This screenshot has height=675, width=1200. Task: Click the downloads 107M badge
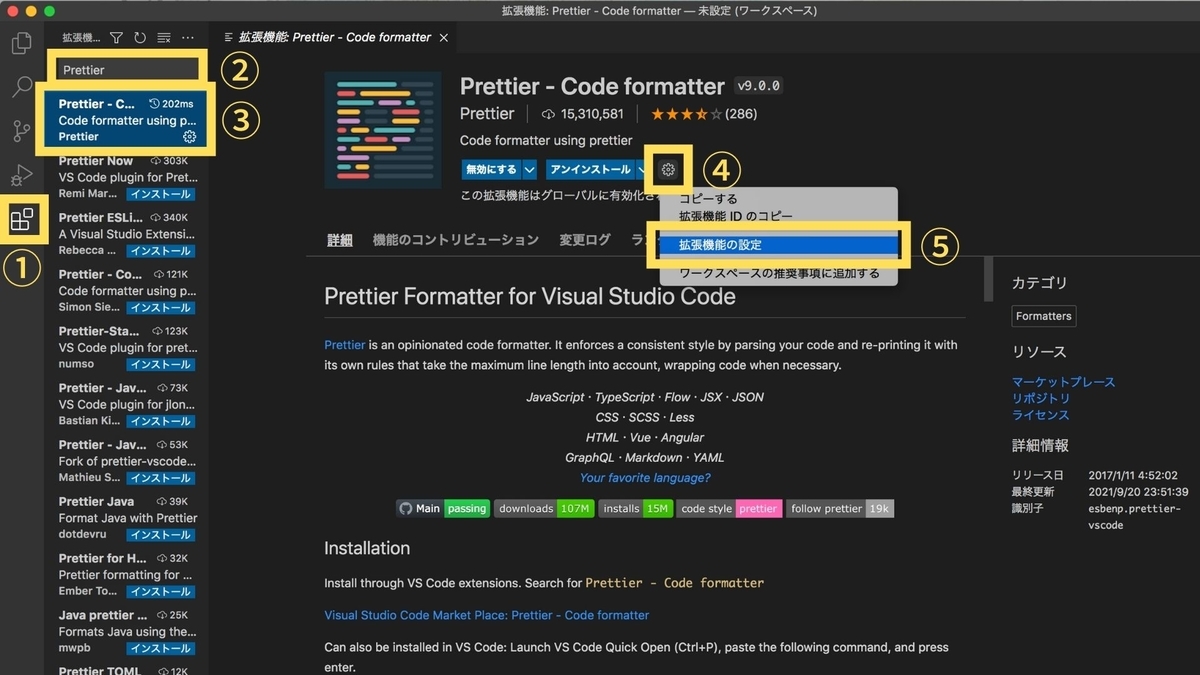[544, 508]
